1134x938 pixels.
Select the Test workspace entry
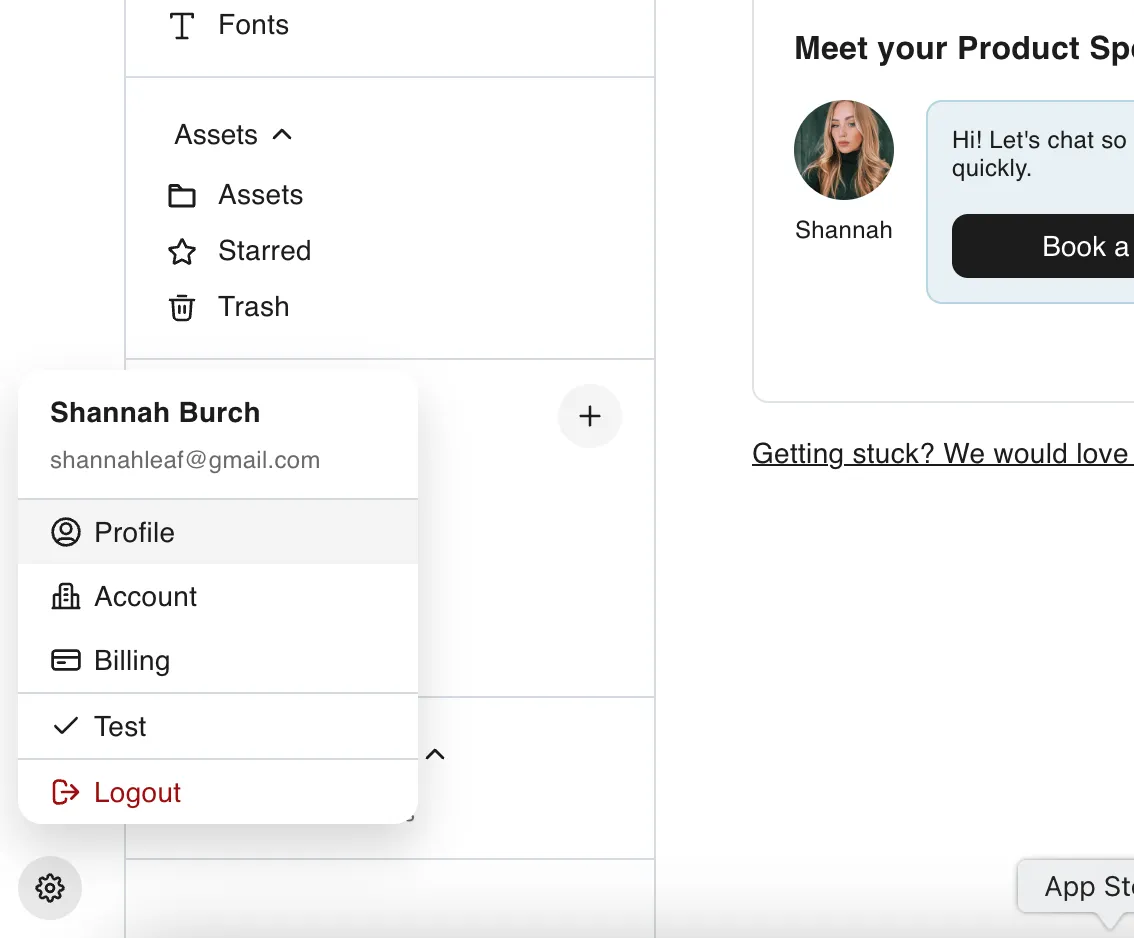point(218,726)
